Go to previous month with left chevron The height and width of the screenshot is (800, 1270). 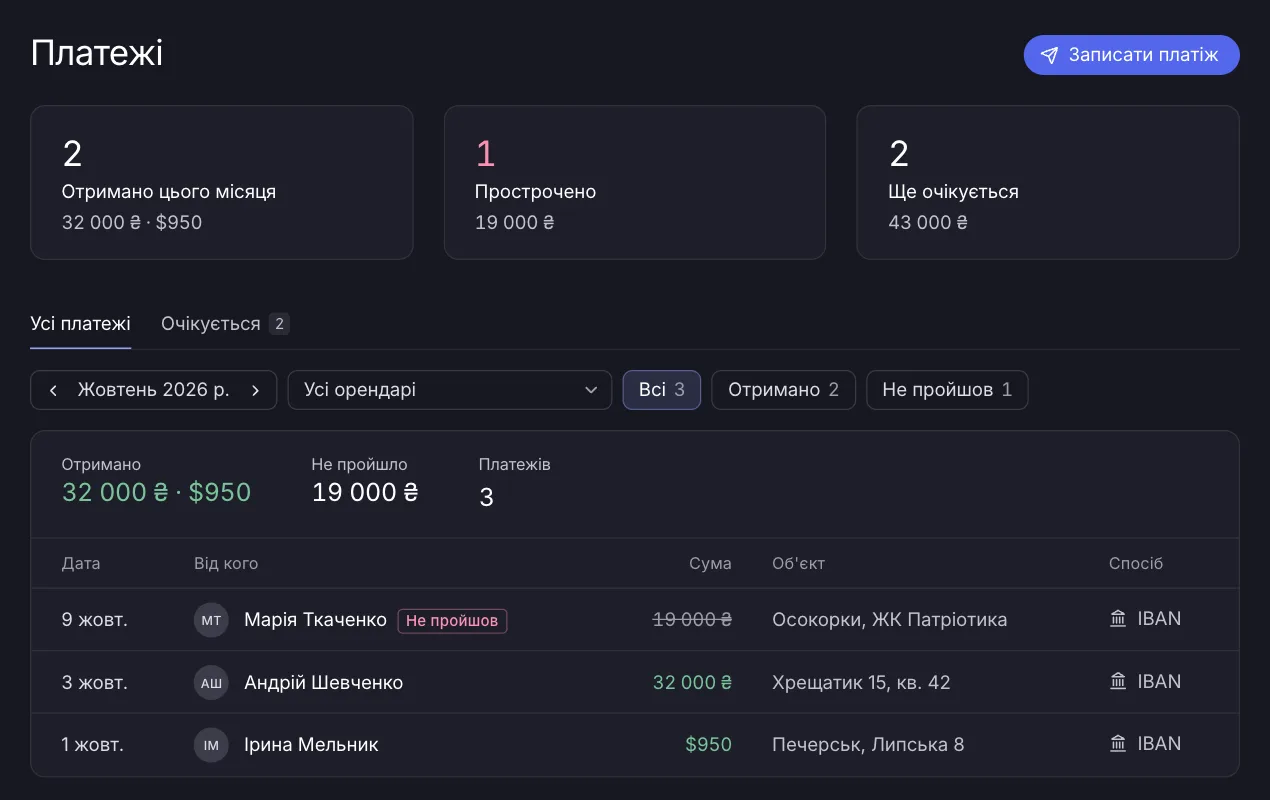pyautogui.click(x=53, y=390)
